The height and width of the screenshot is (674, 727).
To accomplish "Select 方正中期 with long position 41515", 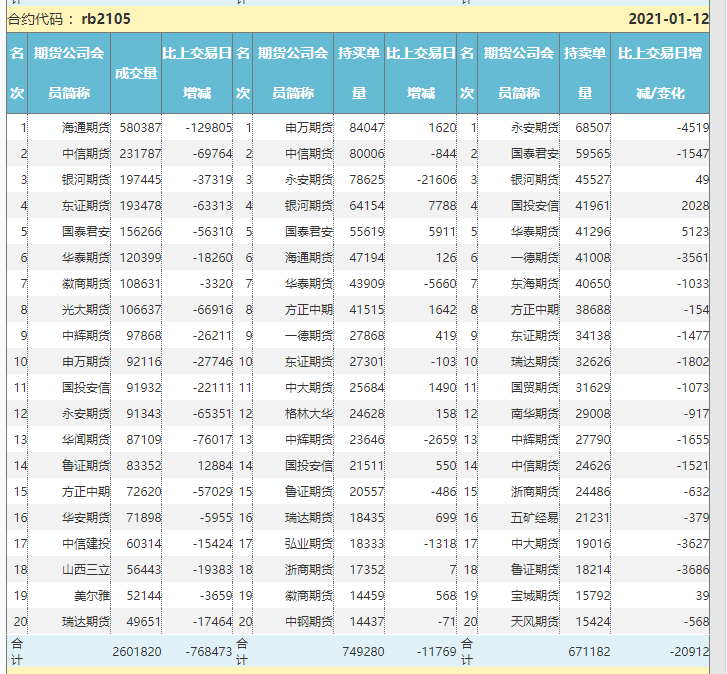I will 309,309.
